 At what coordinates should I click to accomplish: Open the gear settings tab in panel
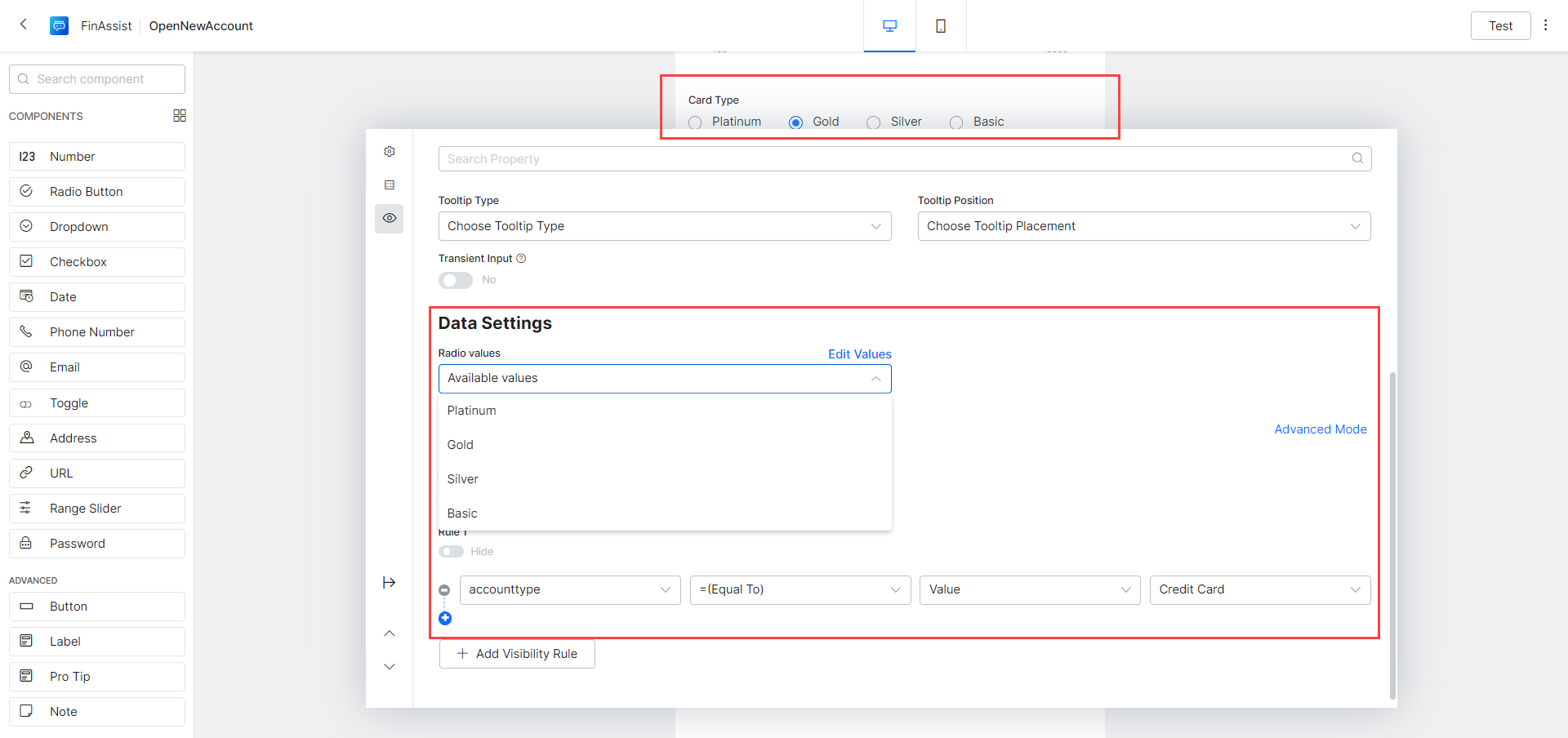pos(390,152)
